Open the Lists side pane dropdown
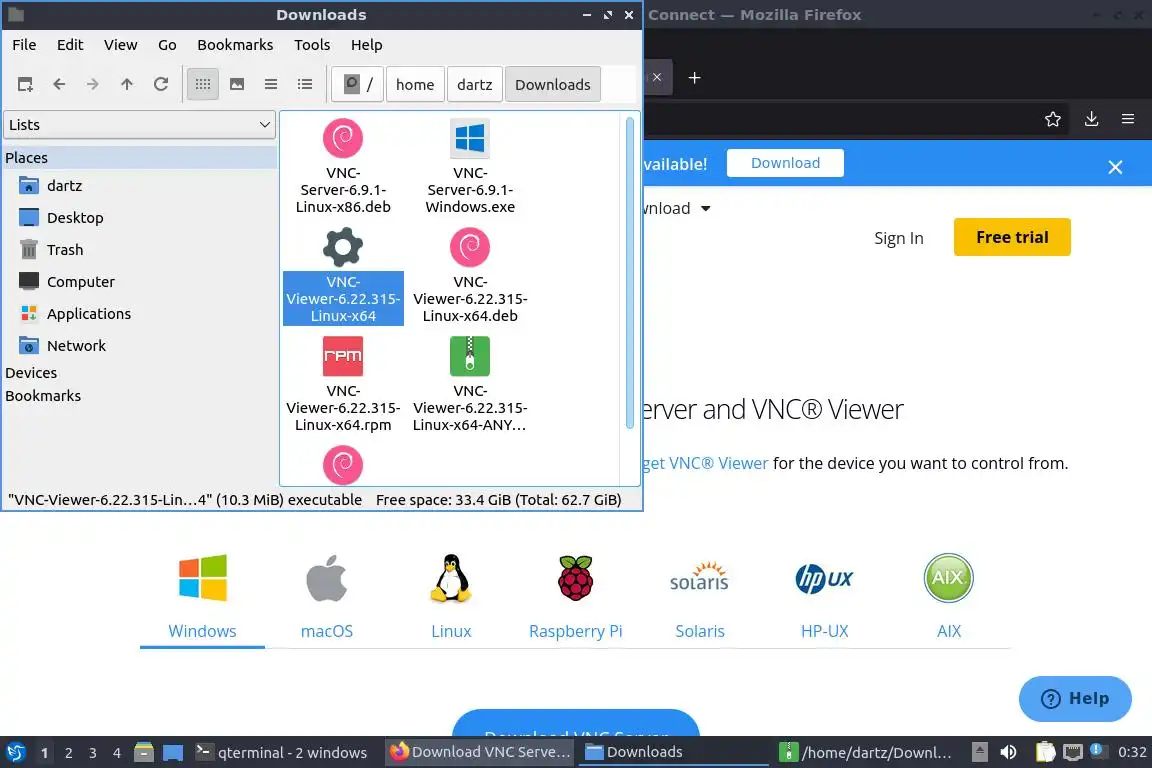1152x768 pixels. pyautogui.click(x=140, y=125)
